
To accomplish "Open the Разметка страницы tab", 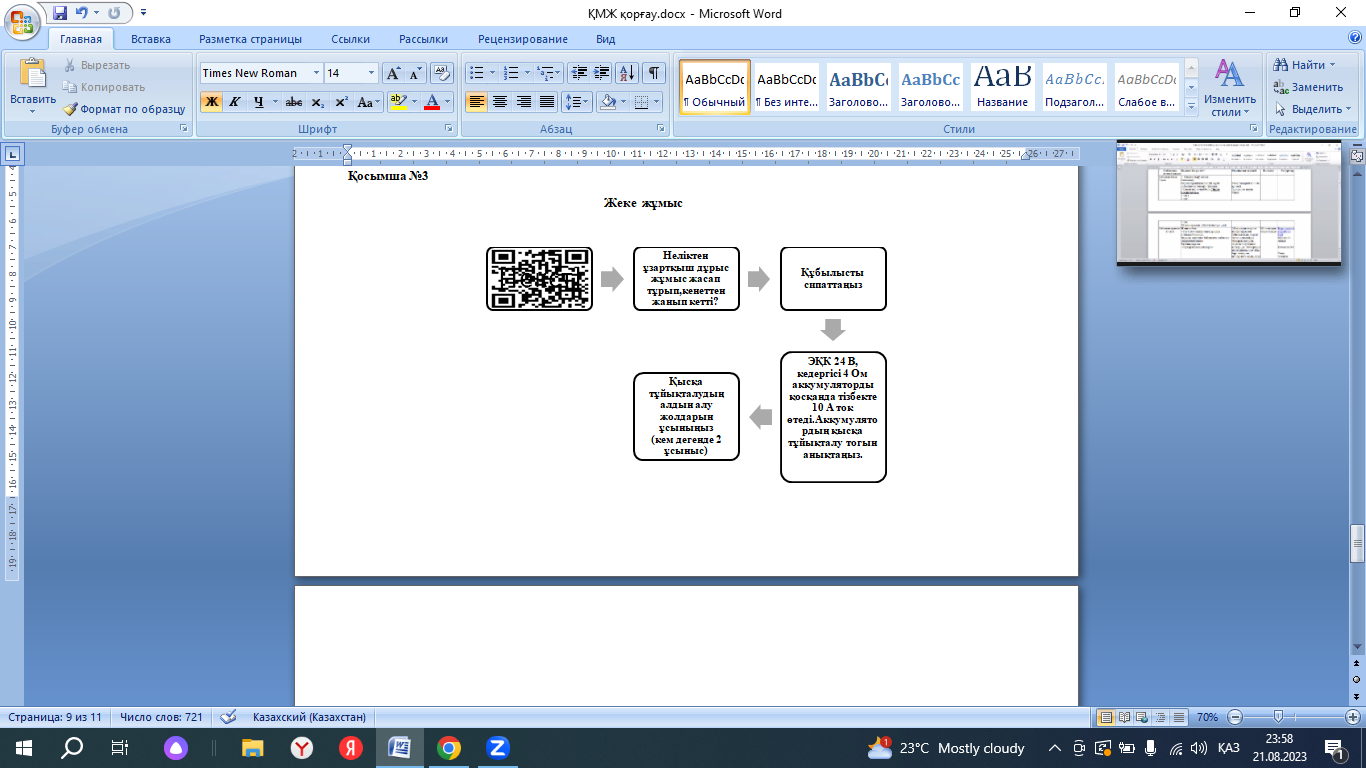I will pos(250,39).
